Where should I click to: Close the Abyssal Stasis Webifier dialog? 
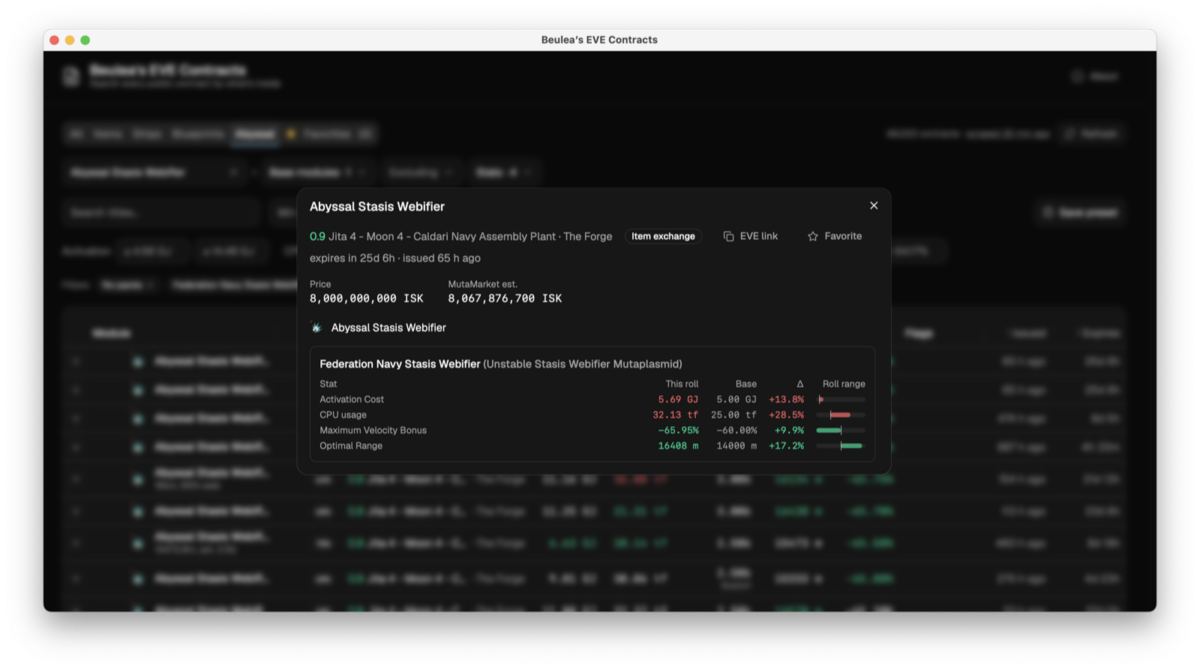click(x=873, y=206)
